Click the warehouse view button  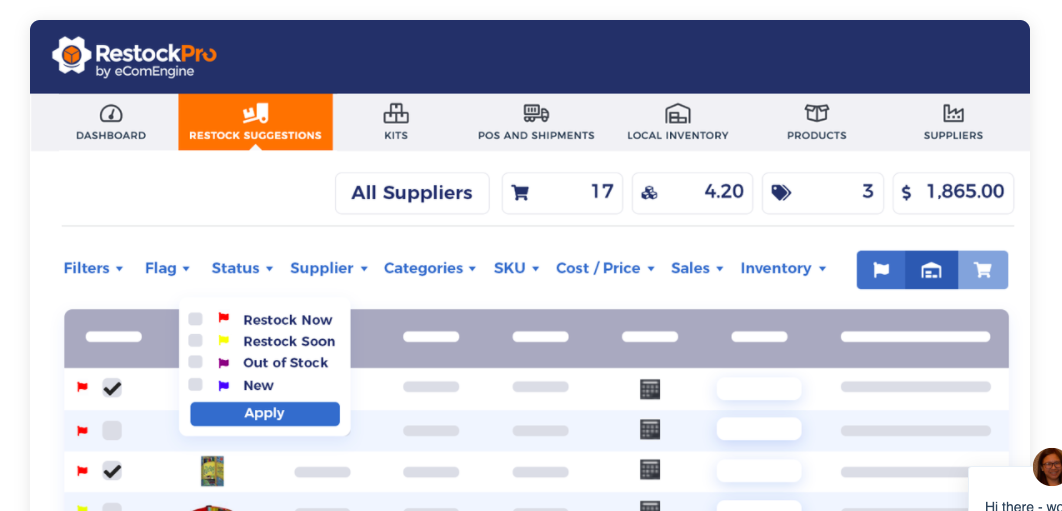coord(931,270)
